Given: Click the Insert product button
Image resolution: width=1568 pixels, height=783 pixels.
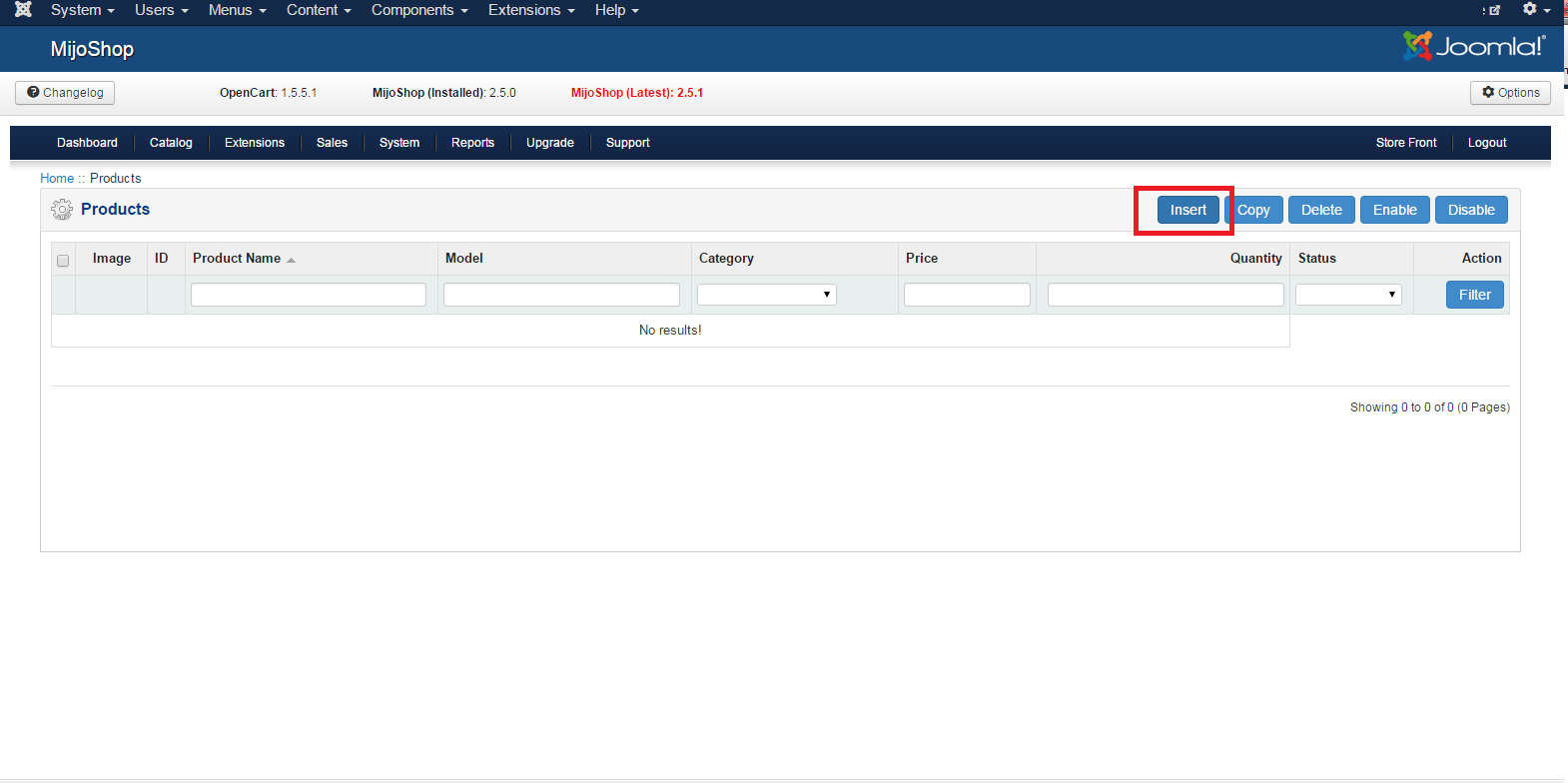Looking at the screenshot, I should [1188, 210].
